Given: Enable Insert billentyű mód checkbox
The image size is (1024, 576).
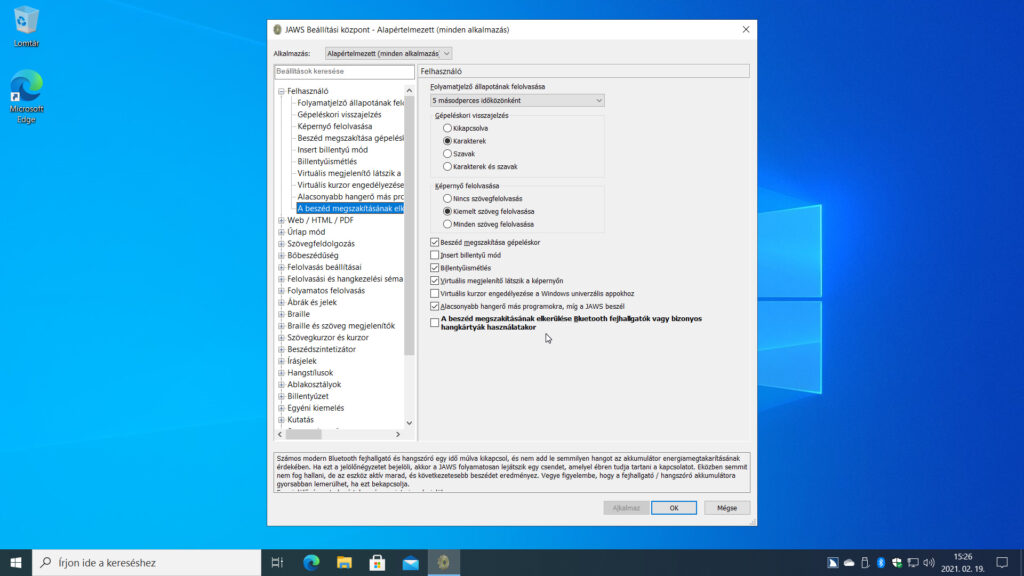Looking at the screenshot, I should point(435,255).
